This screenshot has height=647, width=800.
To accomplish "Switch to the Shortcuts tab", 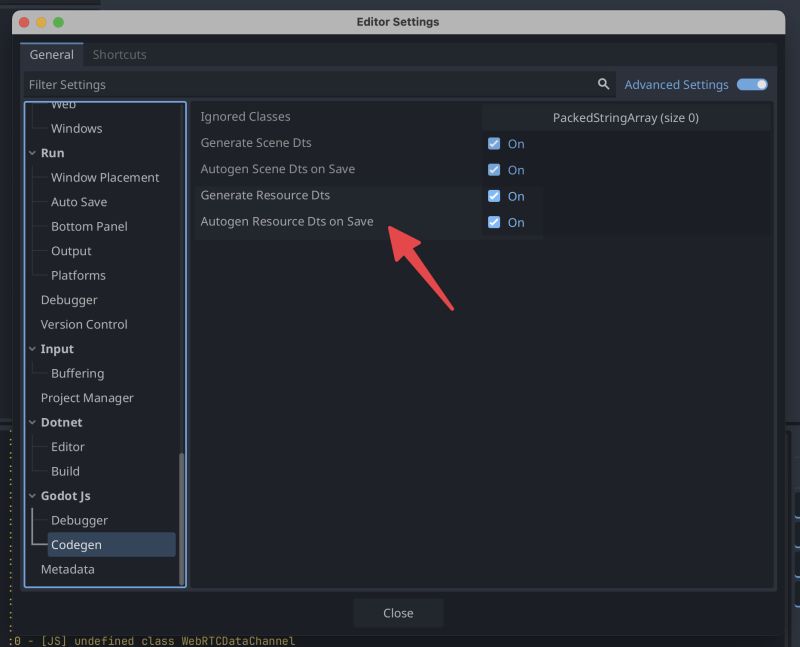I will (118, 54).
